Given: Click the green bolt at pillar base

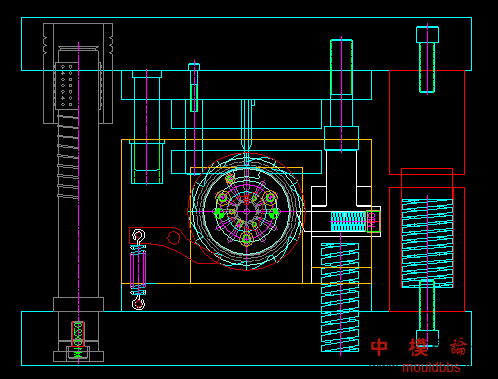Looking at the screenshot, I should click(x=78, y=339).
